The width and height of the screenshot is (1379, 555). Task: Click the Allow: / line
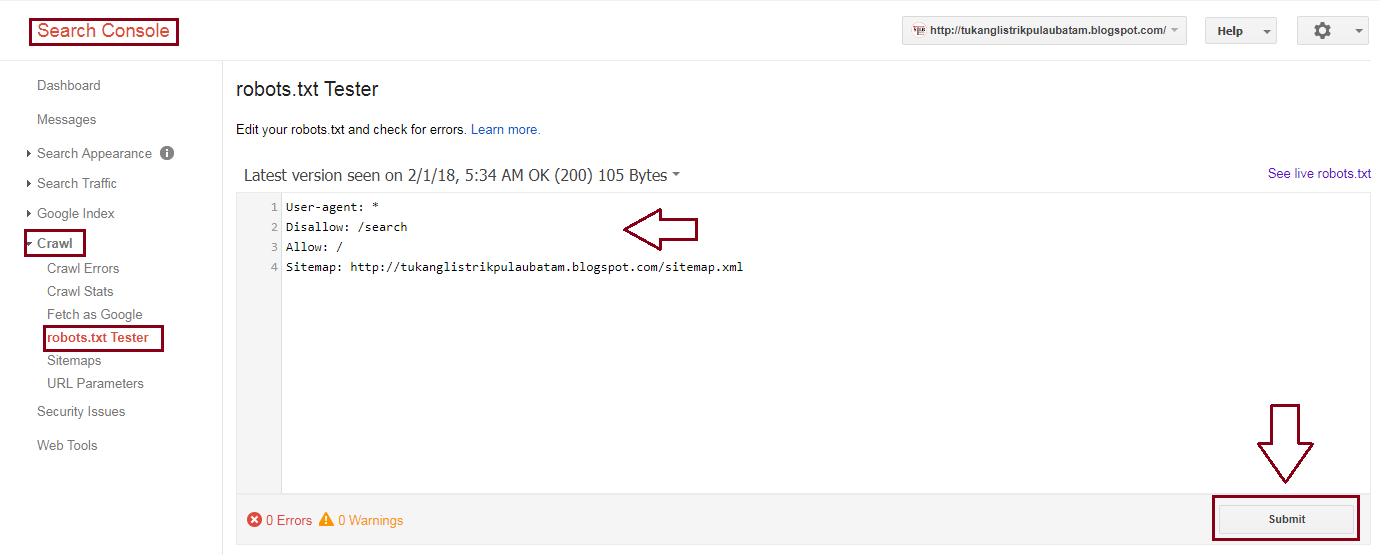[x=314, y=247]
